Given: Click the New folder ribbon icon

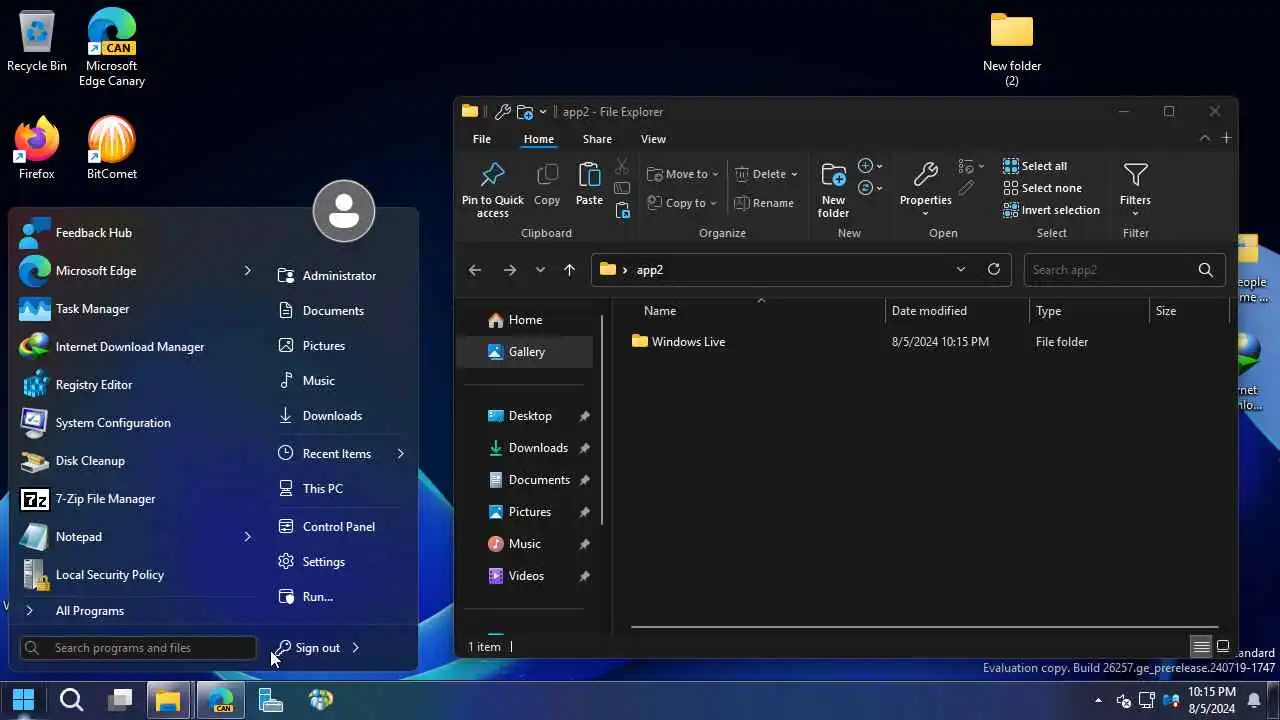Looking at the screenshot, I should tap(833, 175).
